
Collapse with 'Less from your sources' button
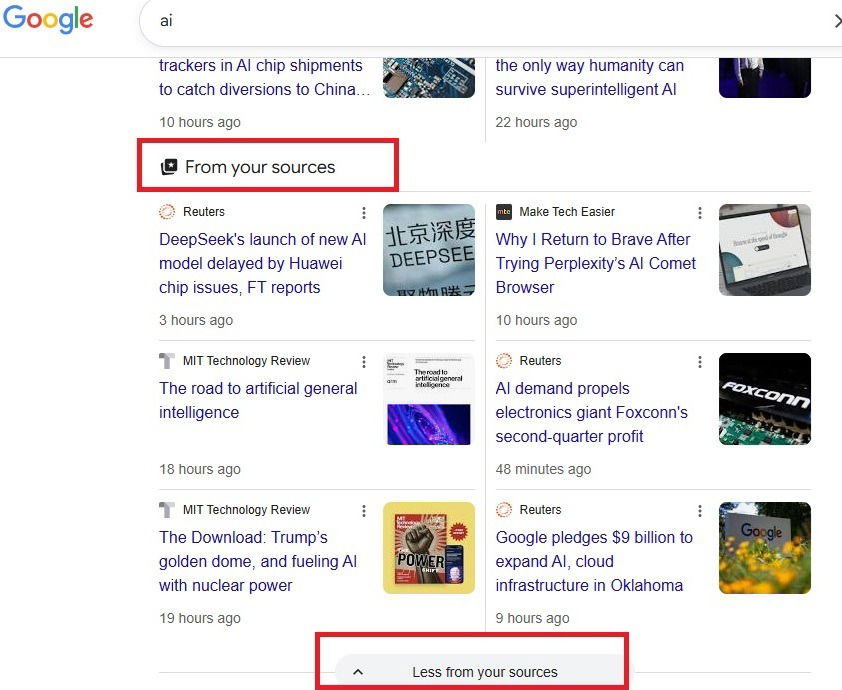(x=485, y=672)
